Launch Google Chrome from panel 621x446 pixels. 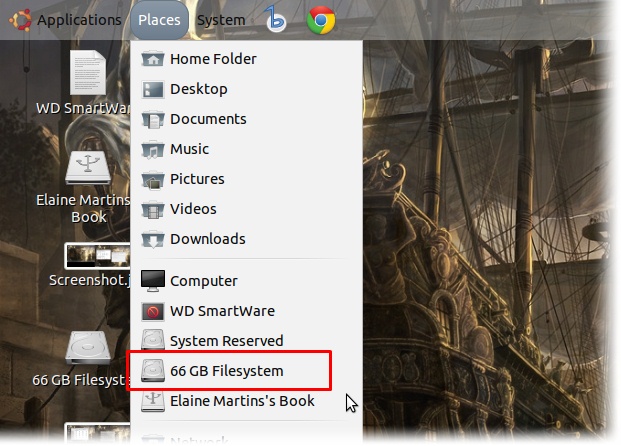[321, 20]
